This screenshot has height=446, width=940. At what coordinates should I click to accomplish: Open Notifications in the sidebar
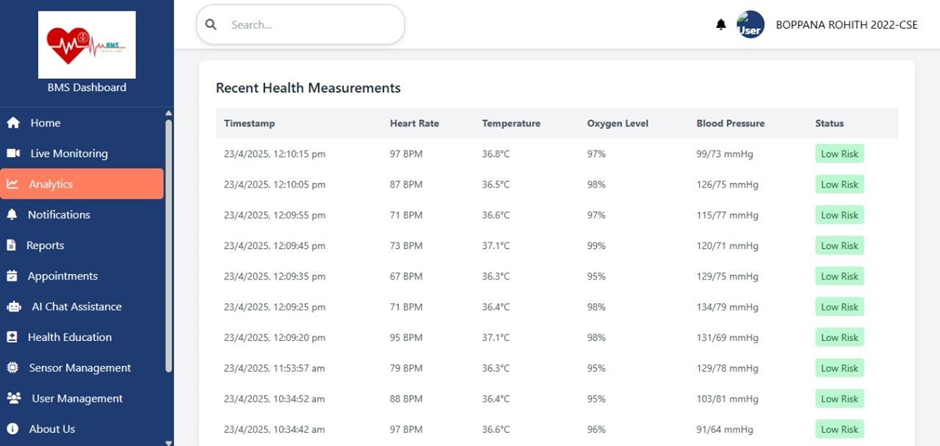click(x=82, y=215)
